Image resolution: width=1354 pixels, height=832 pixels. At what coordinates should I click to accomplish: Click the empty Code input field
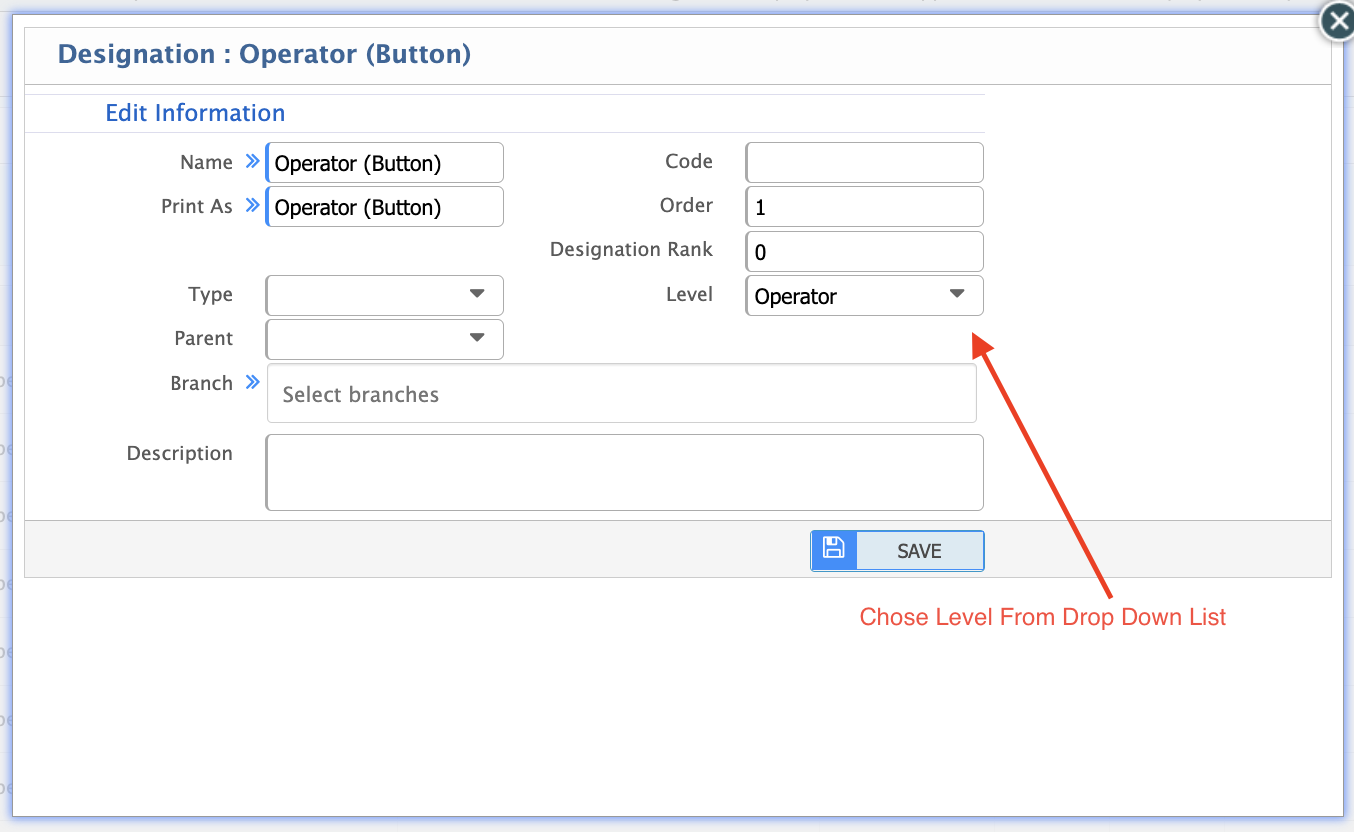coord(864,162)
